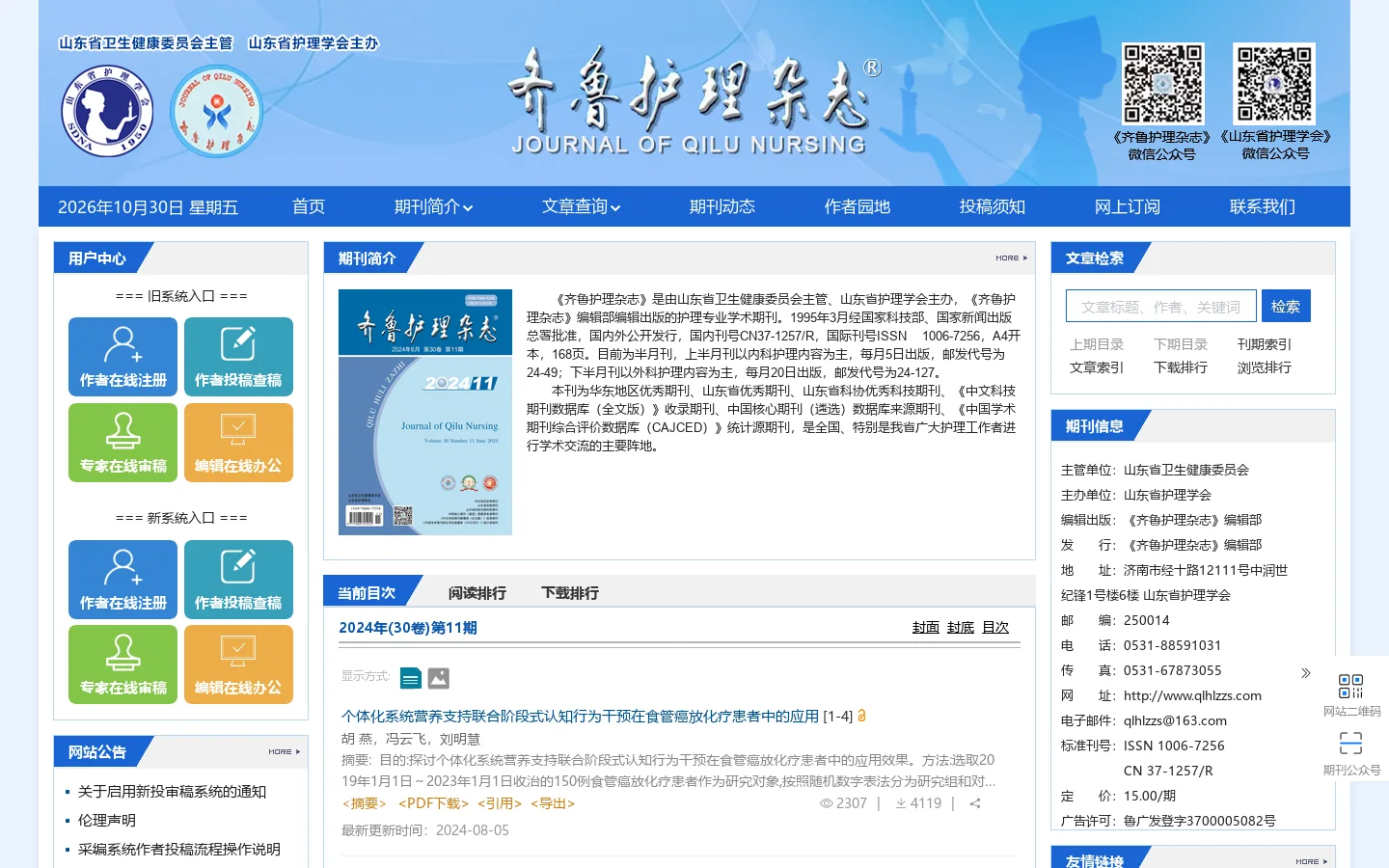
Task: Open the 刊期索引 link
Action: coord(1265,344)
